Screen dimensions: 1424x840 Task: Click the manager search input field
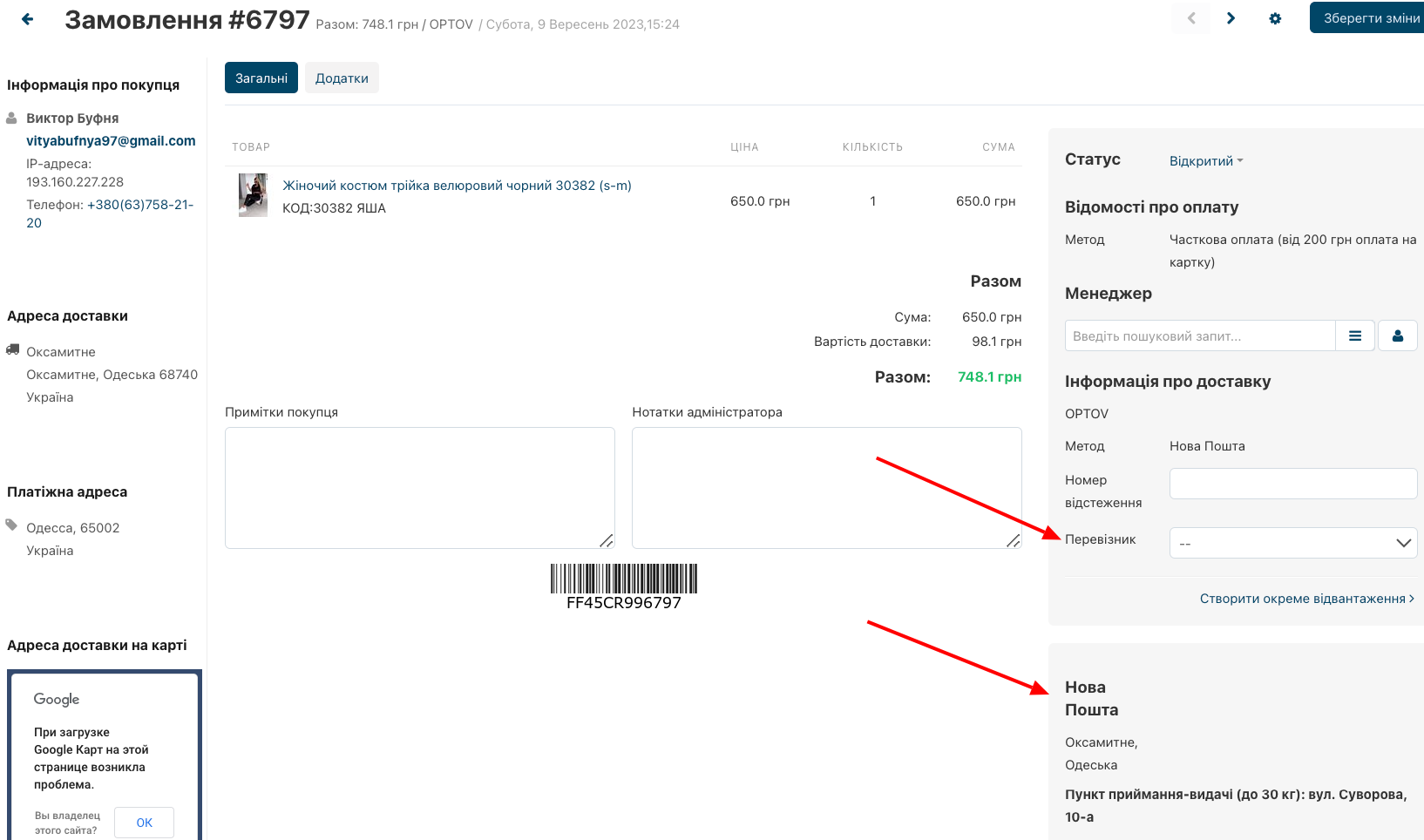1200,335
